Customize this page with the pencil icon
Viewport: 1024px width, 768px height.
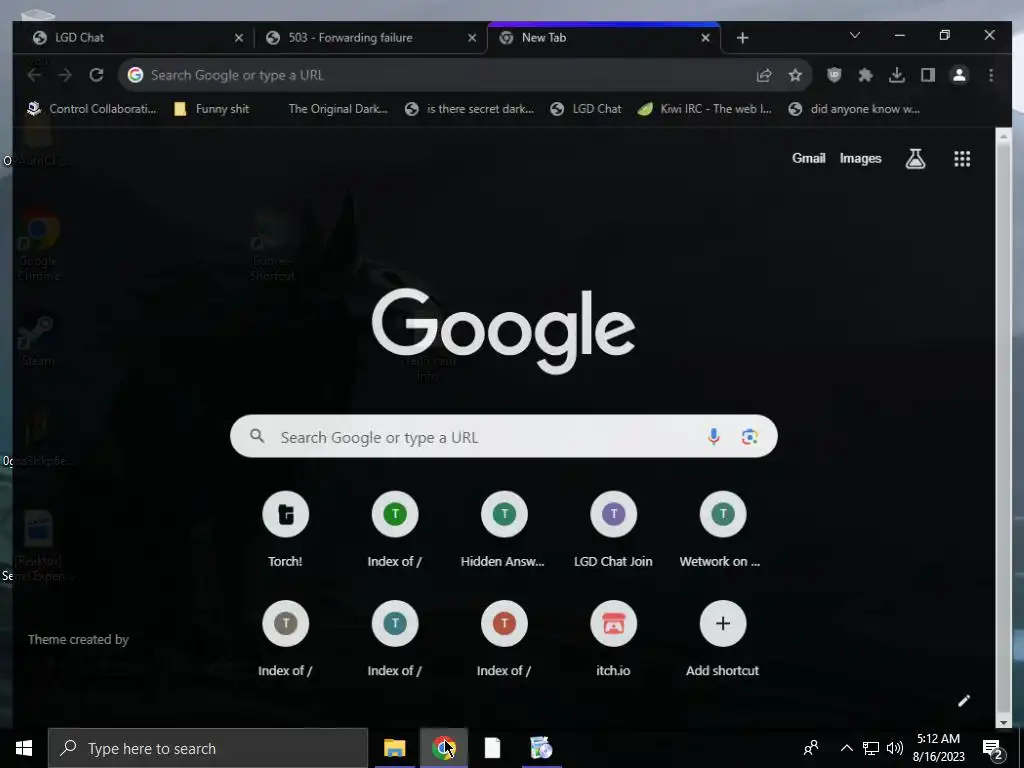tap(963, 701)
